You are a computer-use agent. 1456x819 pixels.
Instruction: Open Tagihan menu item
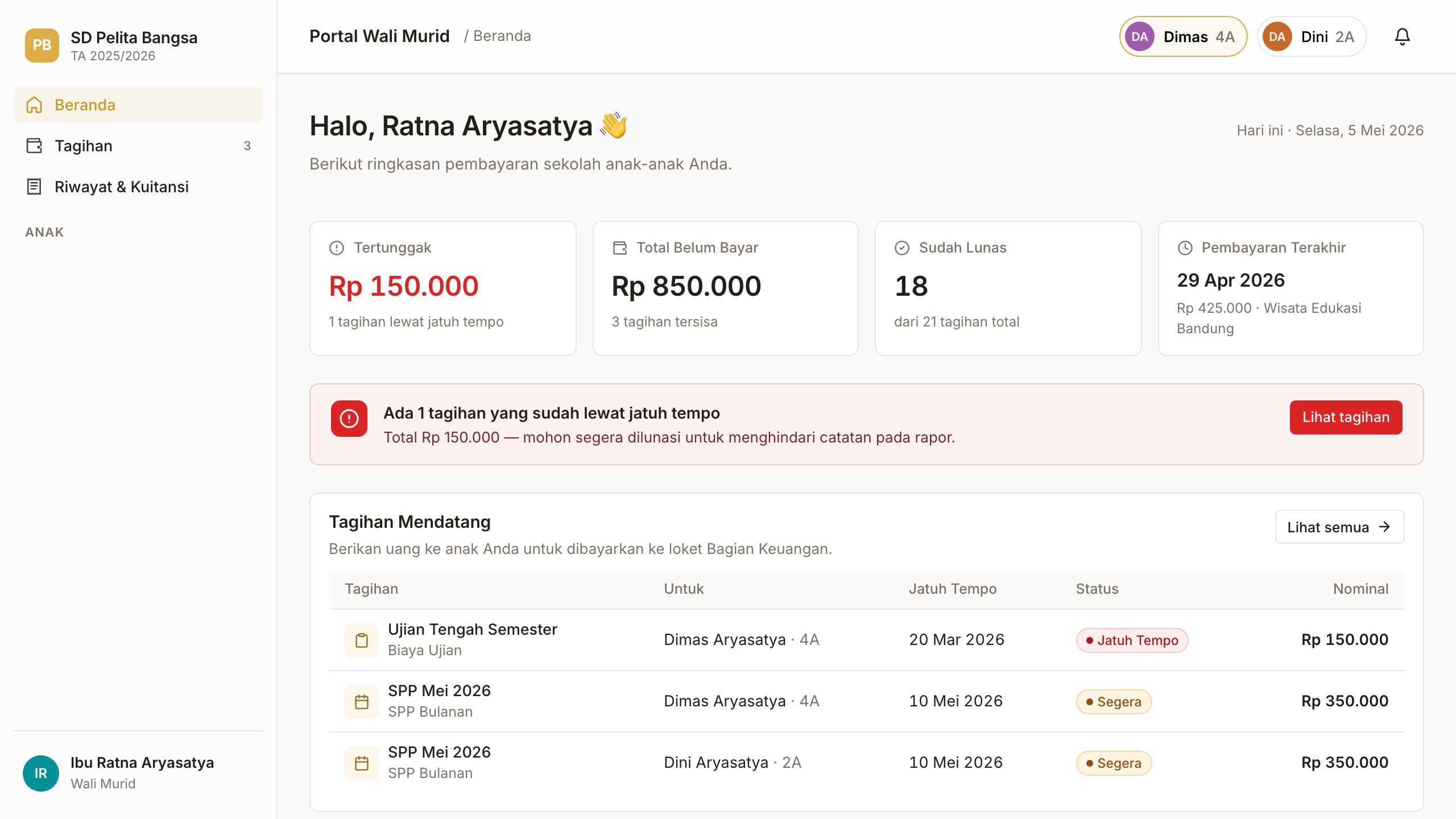coord(138,146)
